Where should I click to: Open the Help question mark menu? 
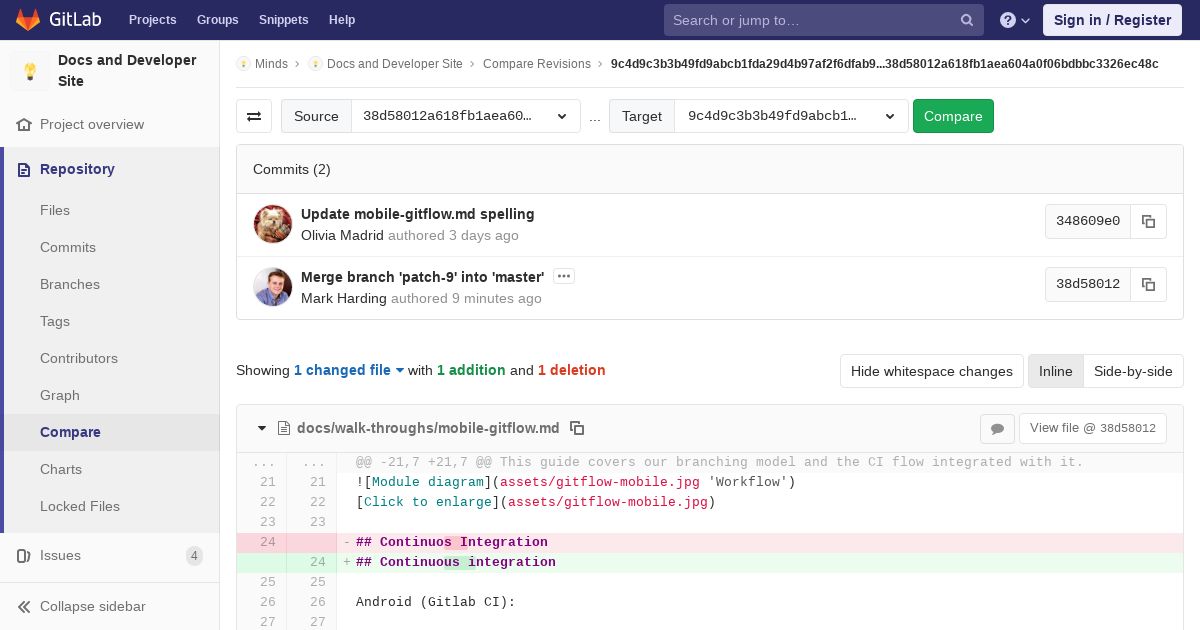coord(1014,20)
